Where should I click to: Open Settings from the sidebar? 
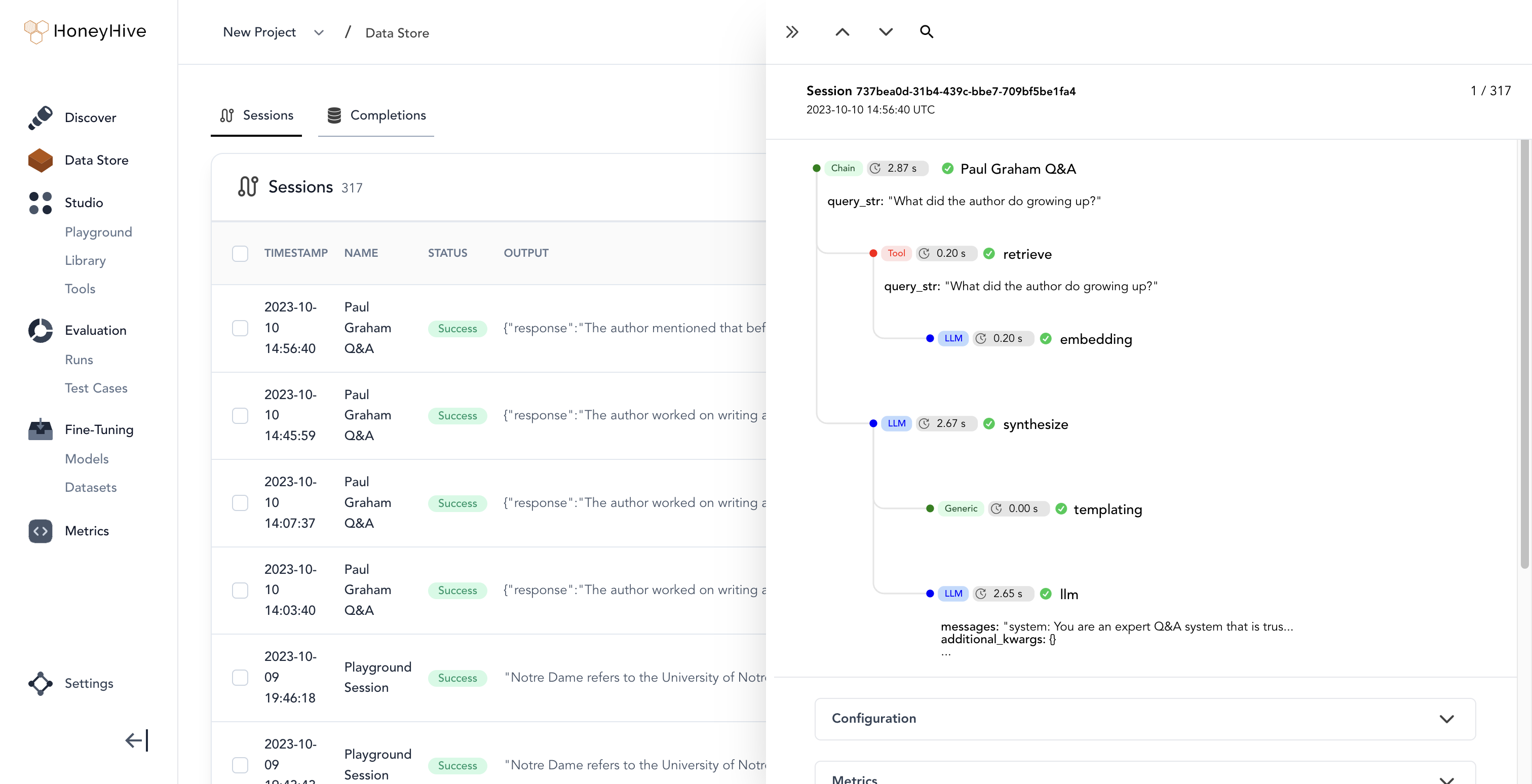(88, 683)
